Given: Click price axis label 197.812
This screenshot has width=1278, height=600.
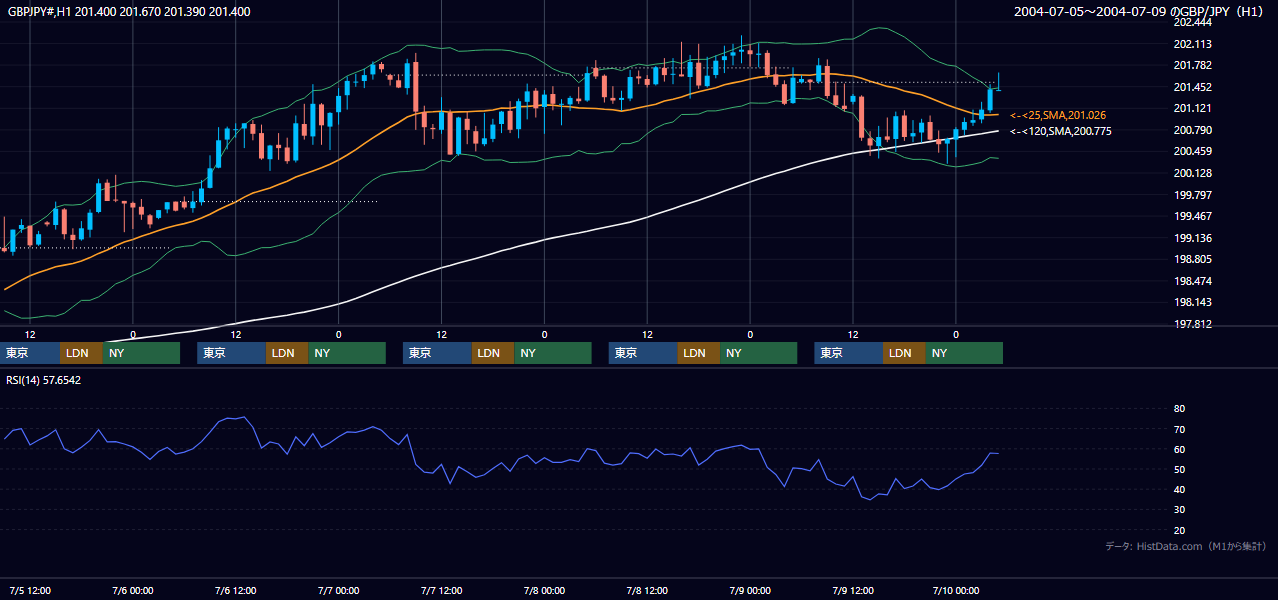Looking at the screenshot, I should (1192, 324).
